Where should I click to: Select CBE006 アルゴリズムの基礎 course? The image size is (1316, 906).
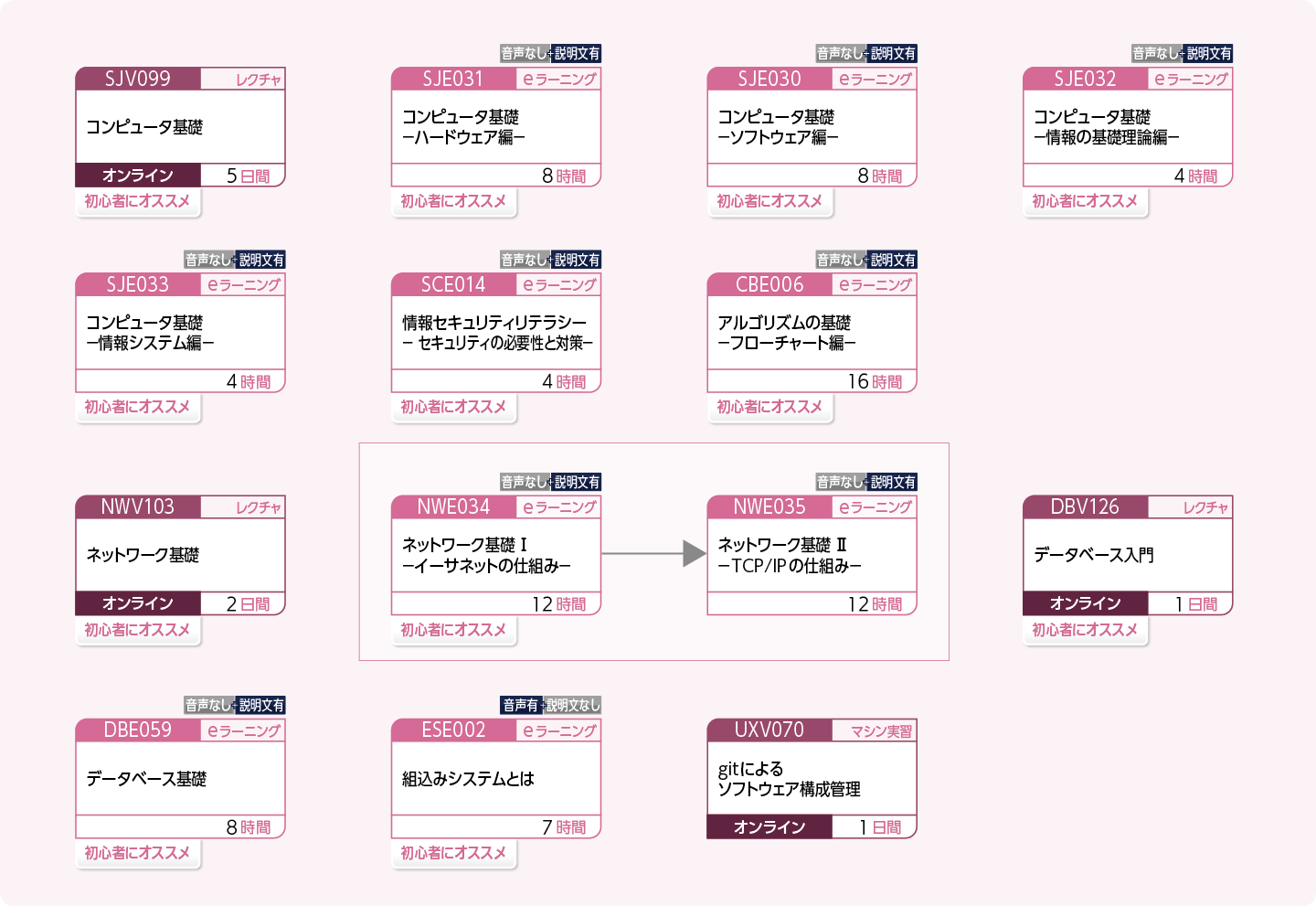coord(812,333)
